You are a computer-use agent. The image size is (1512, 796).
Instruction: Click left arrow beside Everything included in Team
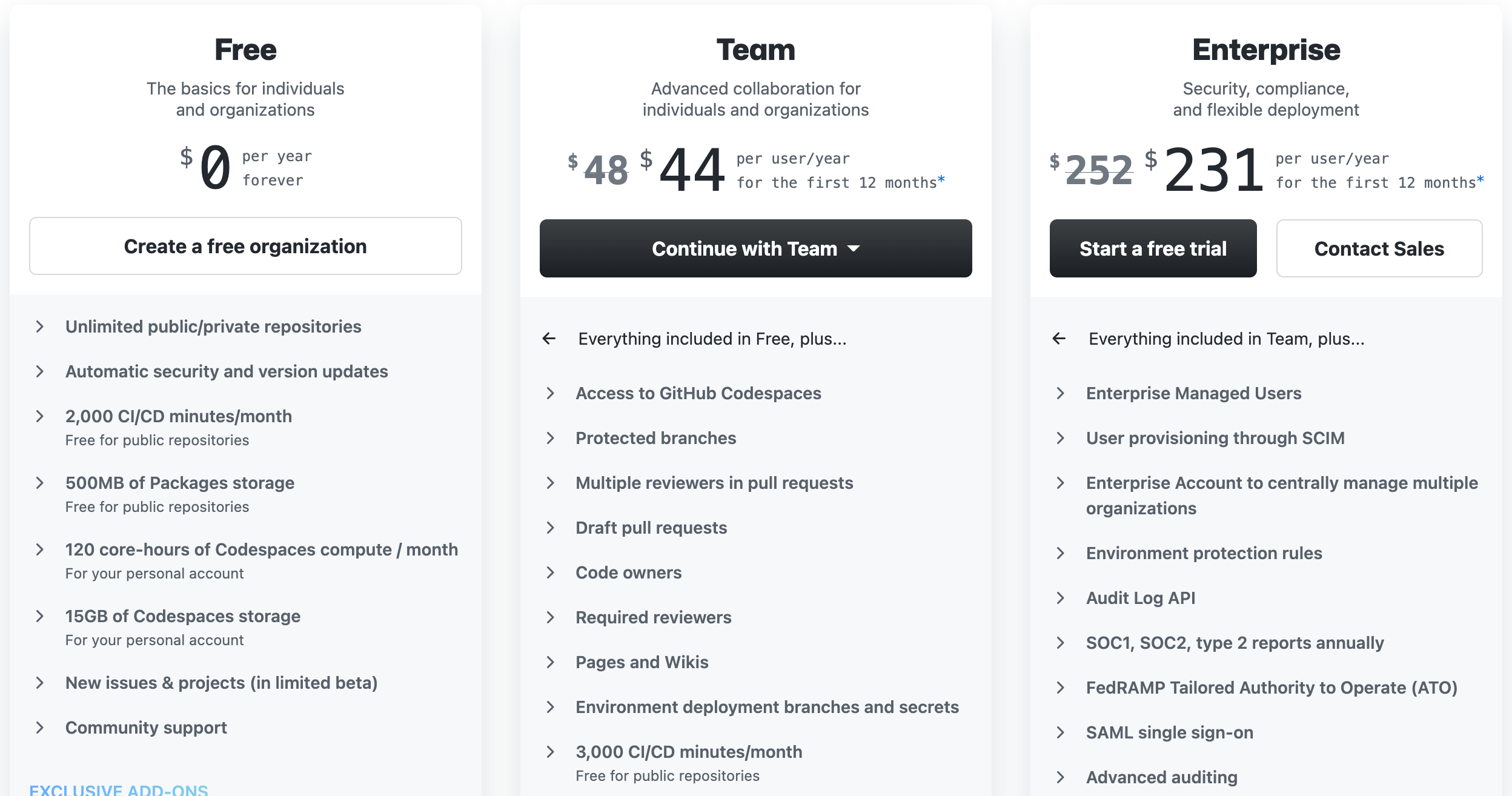coord(1059,339)
